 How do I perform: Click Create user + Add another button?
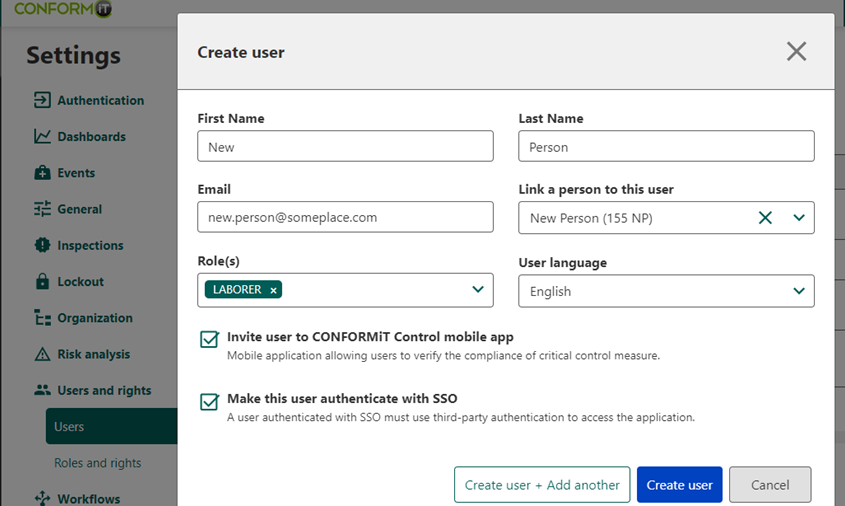(542, 484)
